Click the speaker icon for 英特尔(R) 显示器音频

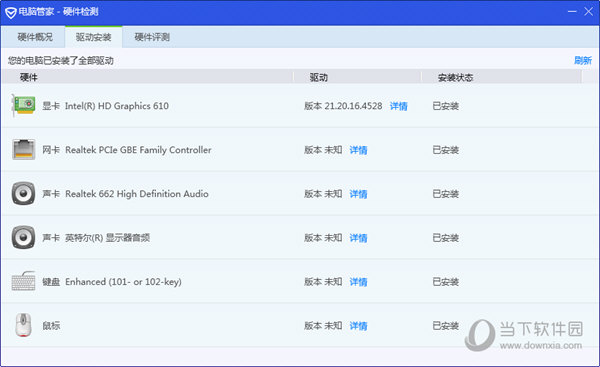[x=23, y=237]
